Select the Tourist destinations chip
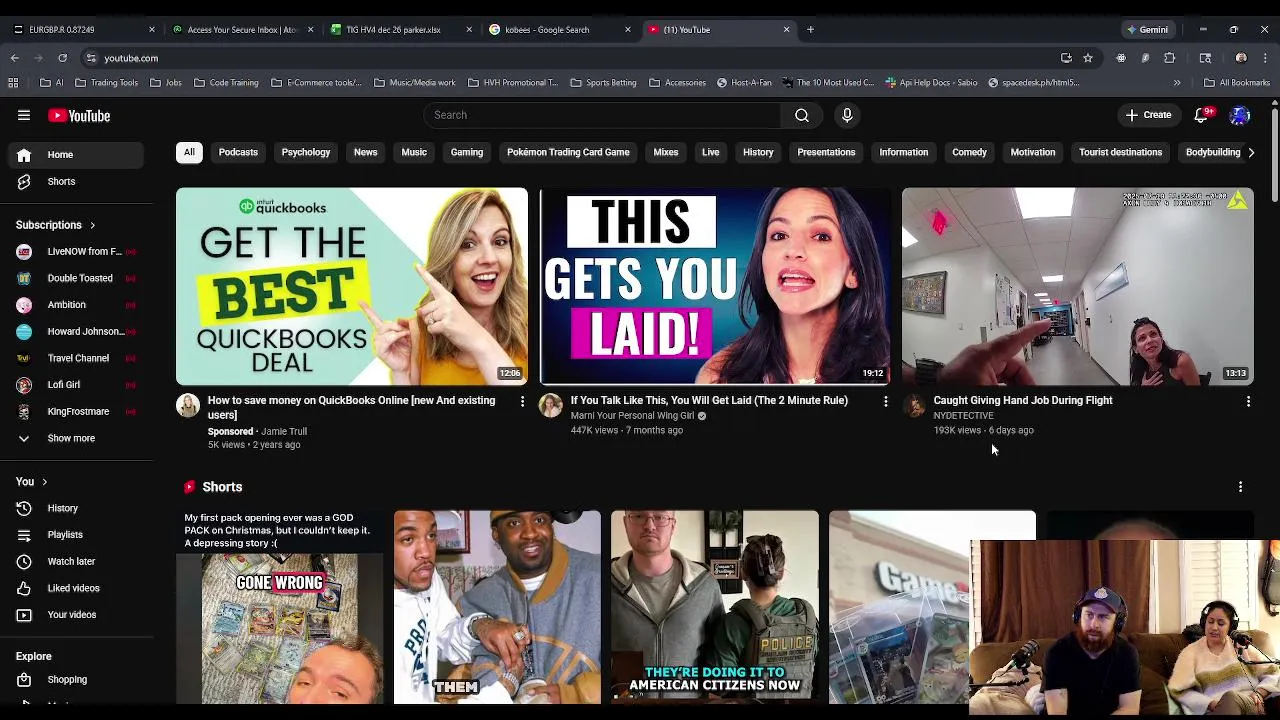Screen dimensions: 1280x720 point(1120,152)
